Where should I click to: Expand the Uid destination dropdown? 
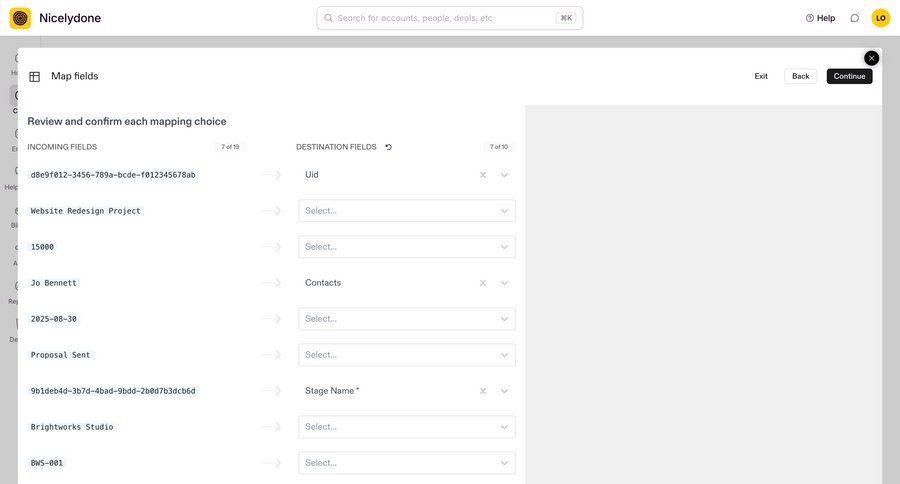(x=504, y=175)
